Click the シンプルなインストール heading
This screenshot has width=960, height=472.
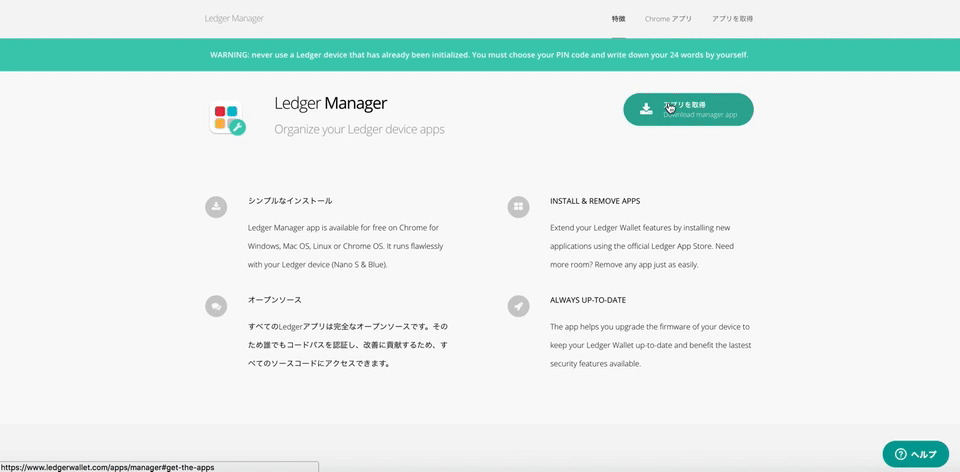pyautogui.click(x=290, y=201)
